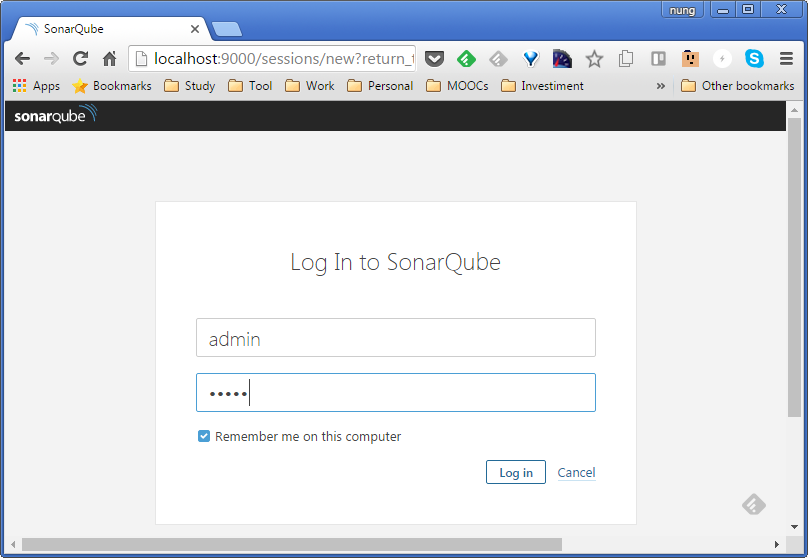Click the Cancel link
This screenshot has height=558, width=808.
[x=576, y=472]
